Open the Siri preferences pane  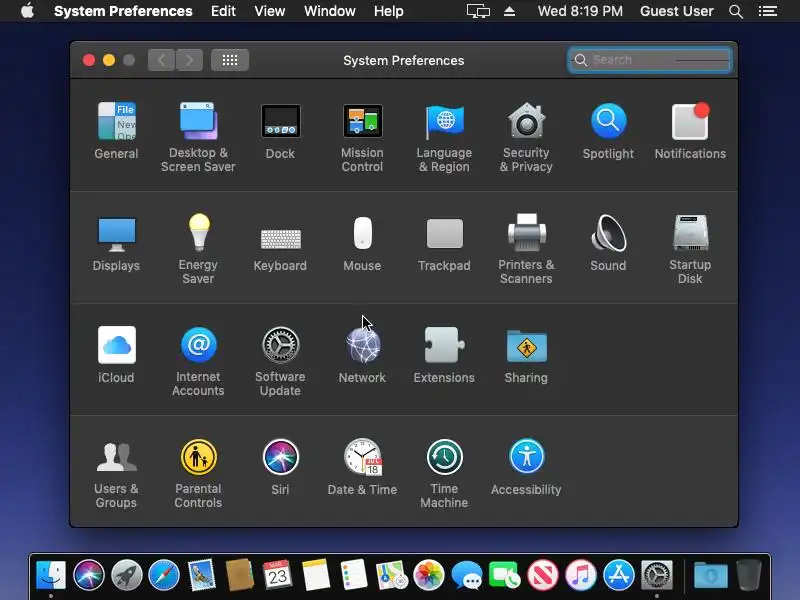(x=280, y=467)
